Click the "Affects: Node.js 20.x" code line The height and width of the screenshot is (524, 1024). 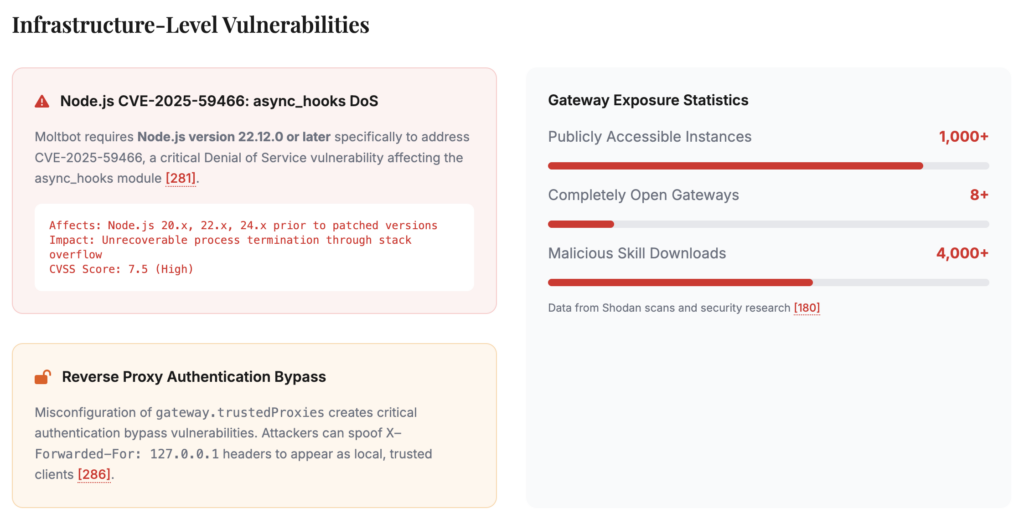(243, 226)
